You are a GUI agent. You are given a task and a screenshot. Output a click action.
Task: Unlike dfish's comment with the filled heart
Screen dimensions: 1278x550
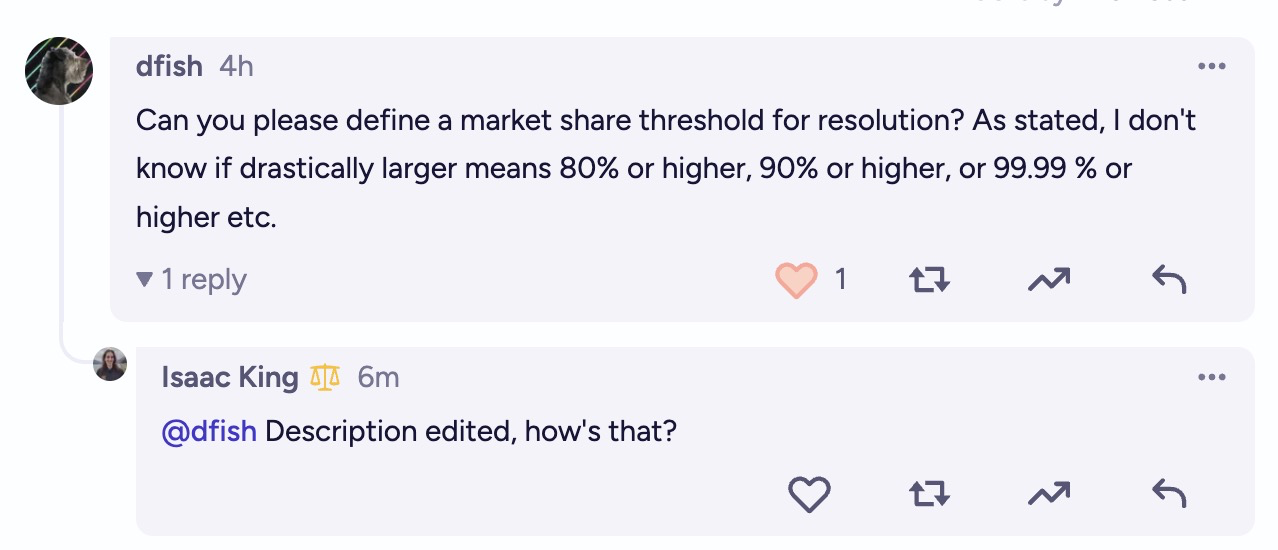click(x=796, y=280)
